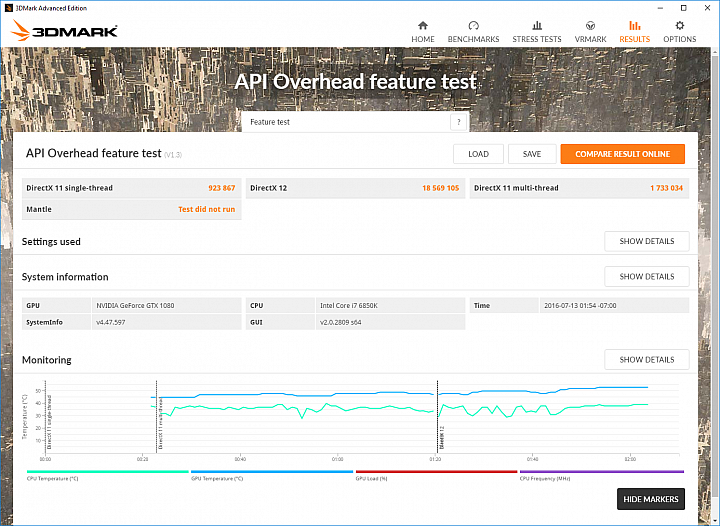
Task: Click the time value 2016-07-13 01:54
Action: tap(580, 305)
